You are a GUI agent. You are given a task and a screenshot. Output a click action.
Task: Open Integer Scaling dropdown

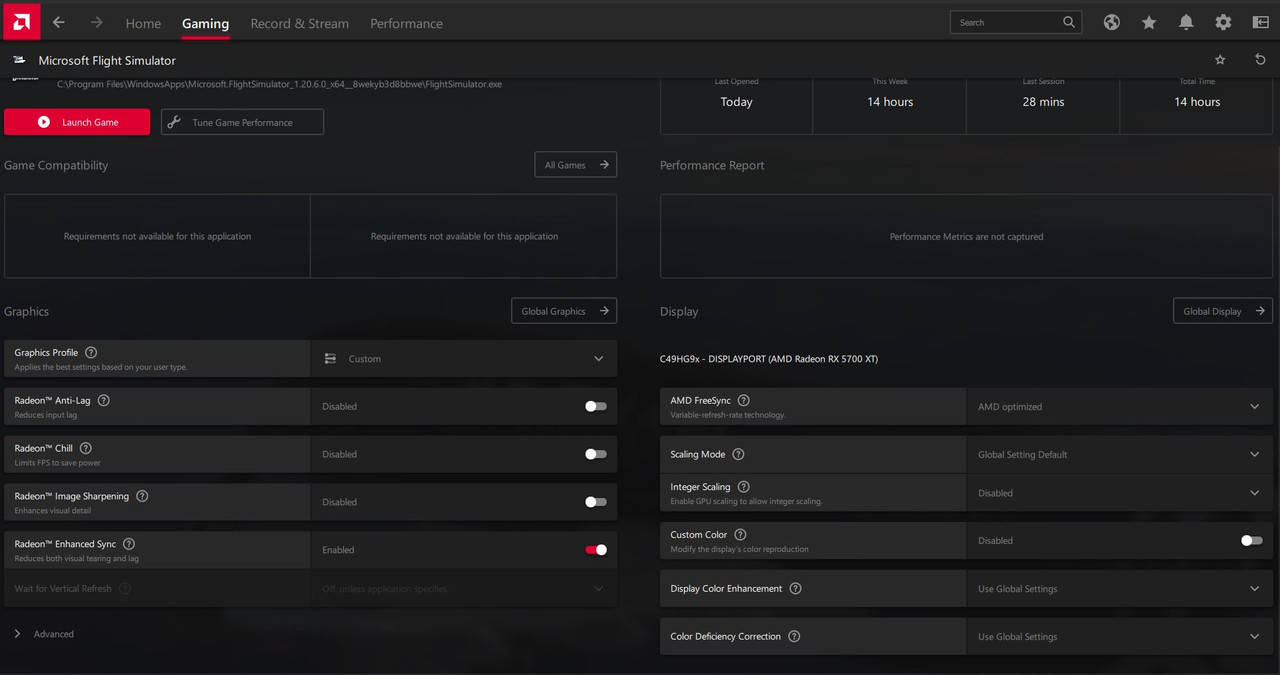1120,493
